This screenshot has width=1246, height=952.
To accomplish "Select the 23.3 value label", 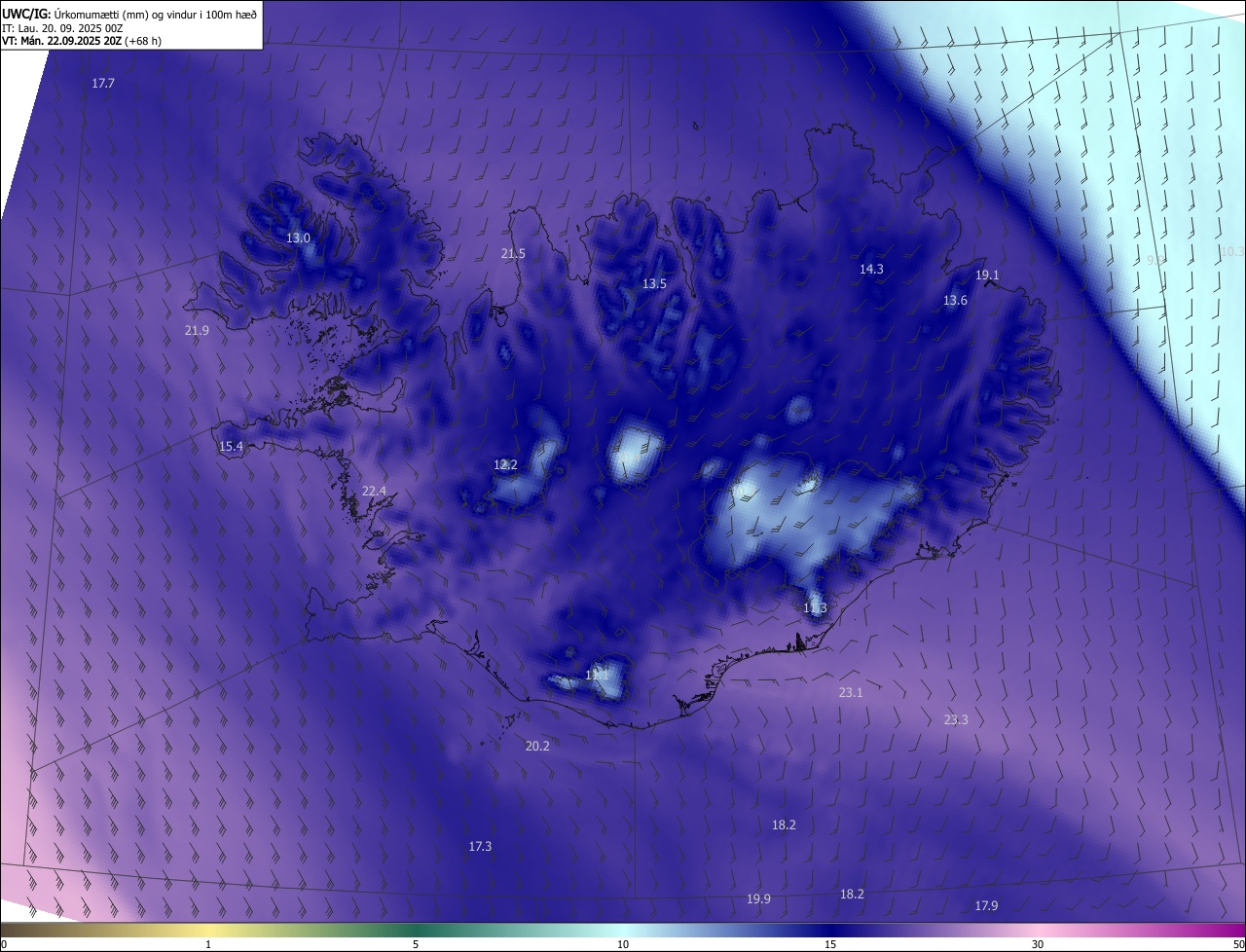I will (956, 720).
